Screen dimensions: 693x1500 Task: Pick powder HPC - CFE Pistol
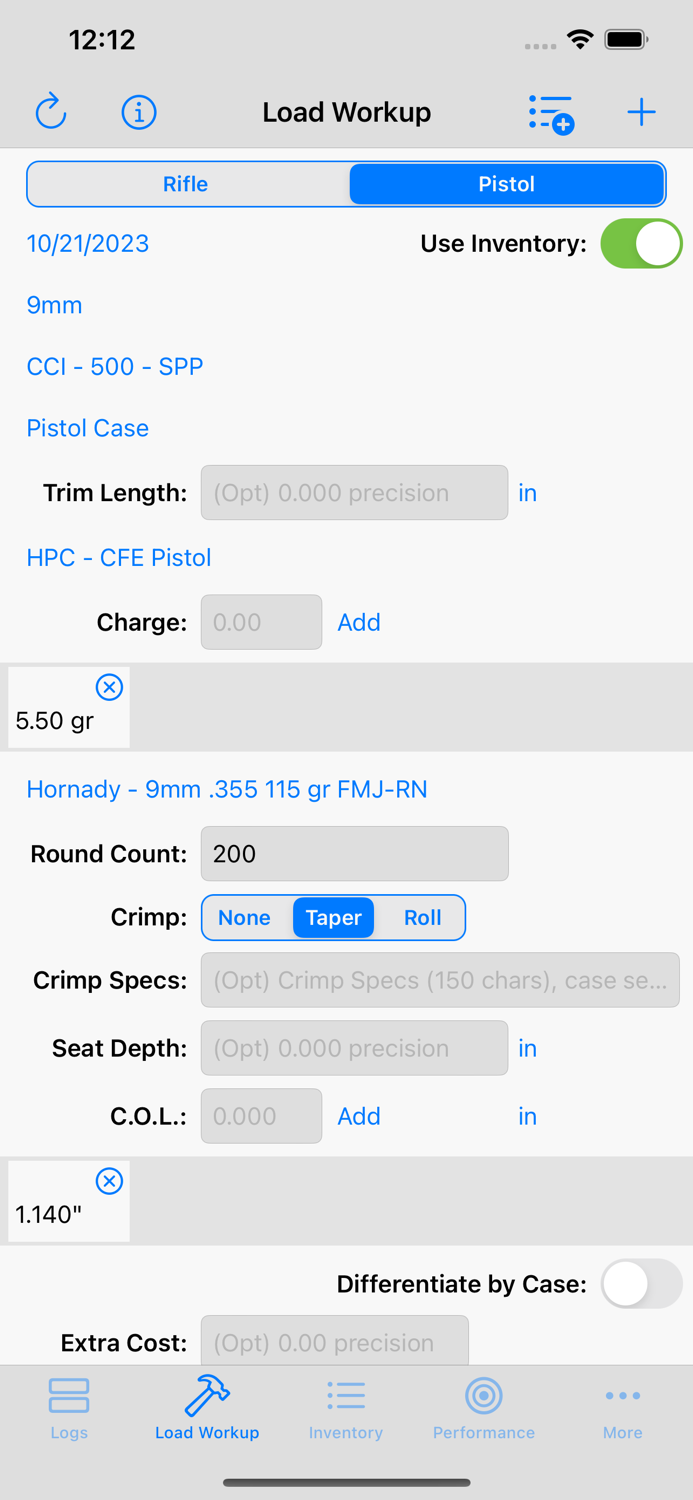119,557
